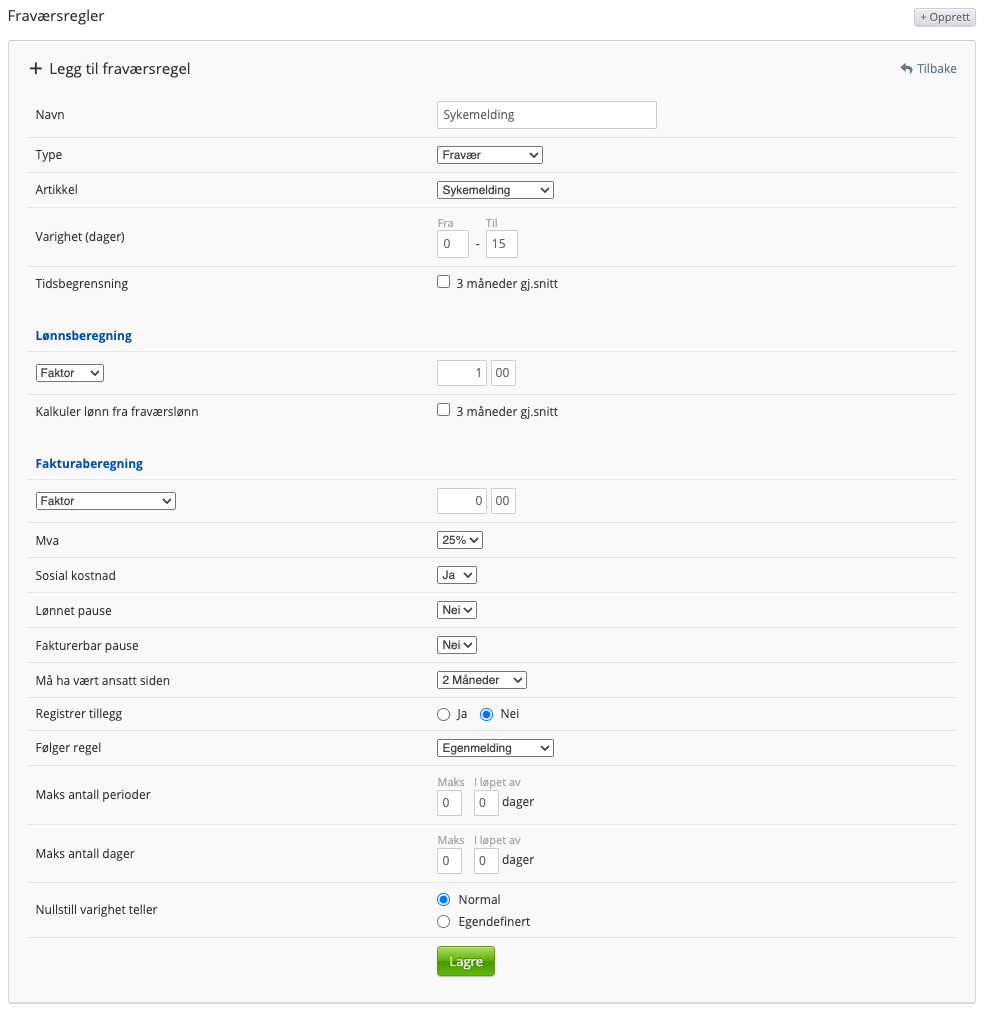
Task: Enable the Tidsbegrensning 3 måneder gj.snitt checkbox
Action: click(444, 282)
